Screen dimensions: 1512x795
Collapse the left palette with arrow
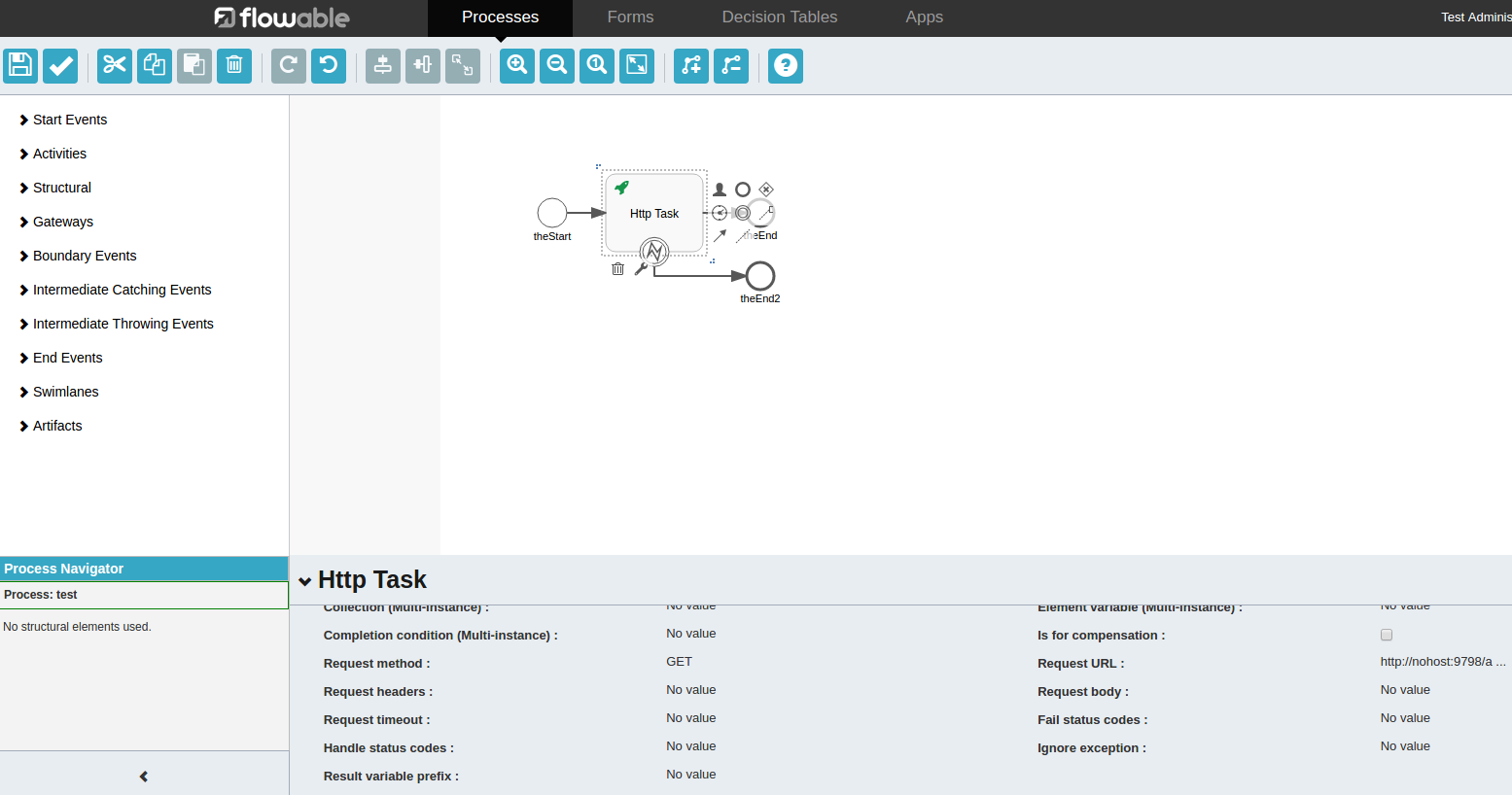(144, 777)
